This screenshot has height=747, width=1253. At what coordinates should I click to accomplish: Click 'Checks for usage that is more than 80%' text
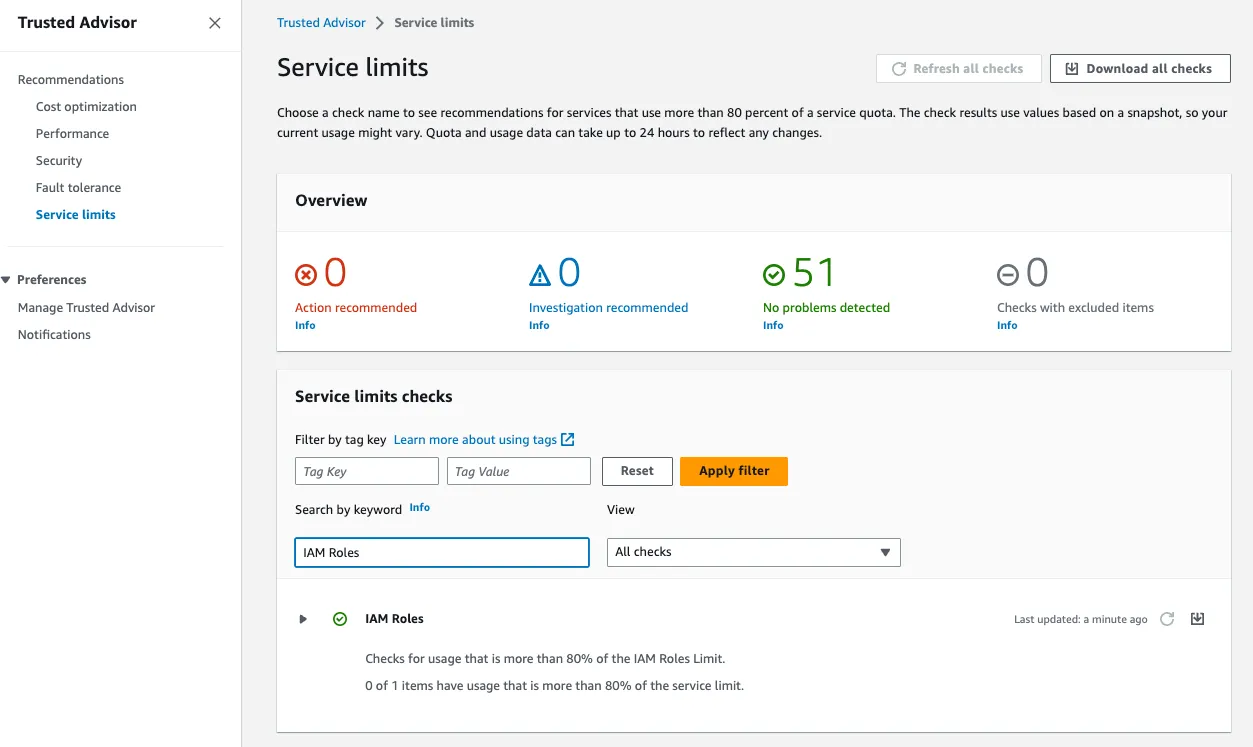545,659
